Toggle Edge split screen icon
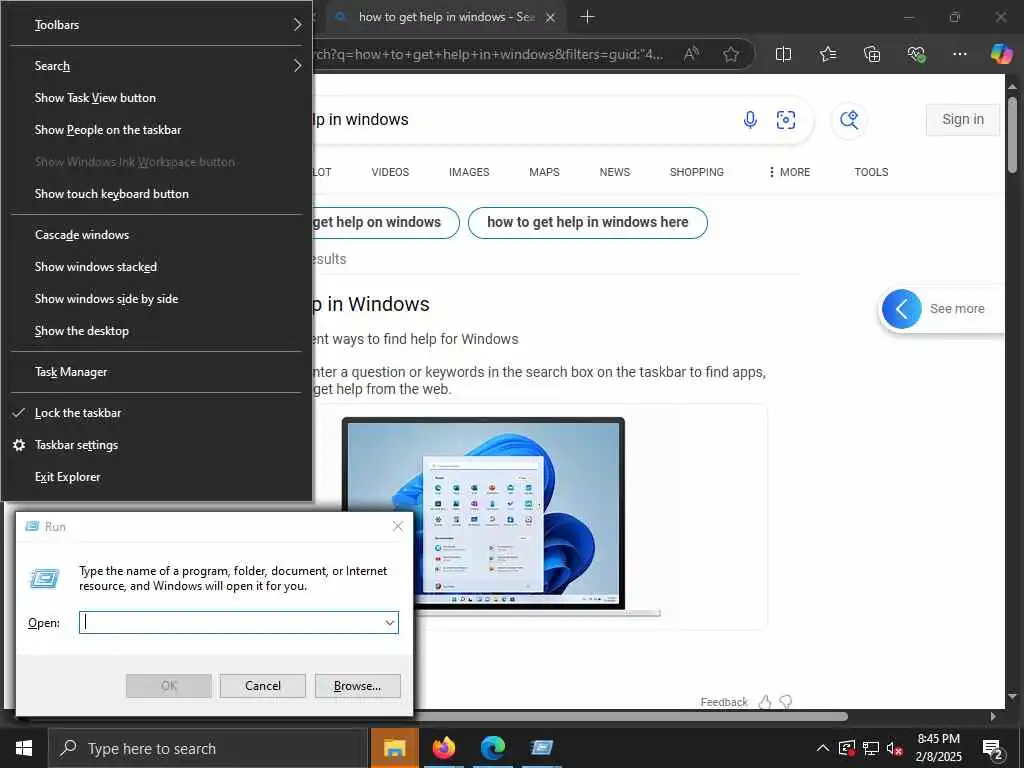1024x768 pixels. 783,54
